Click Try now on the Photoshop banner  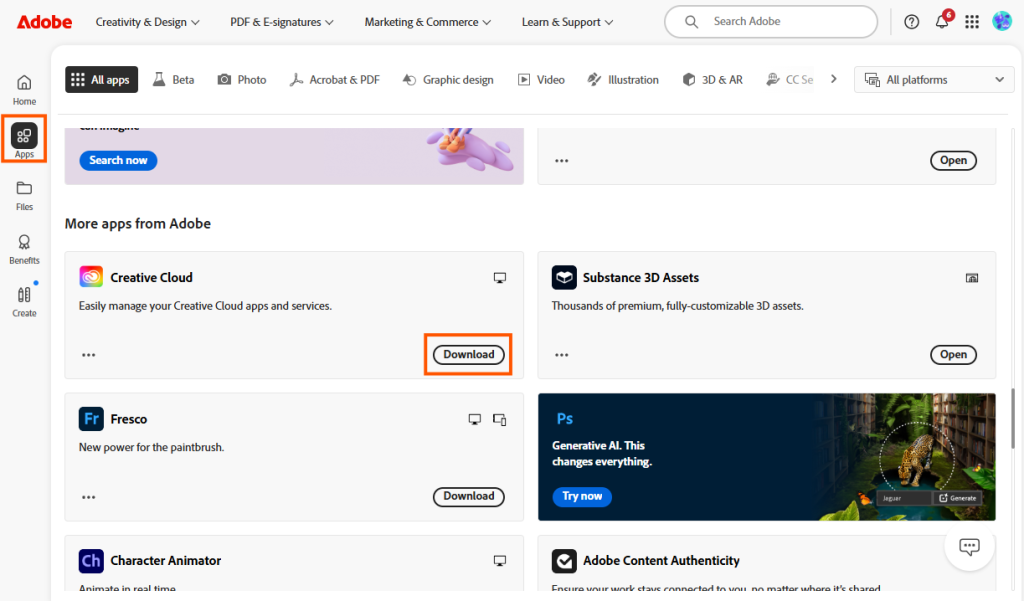(x=582, y=496)
